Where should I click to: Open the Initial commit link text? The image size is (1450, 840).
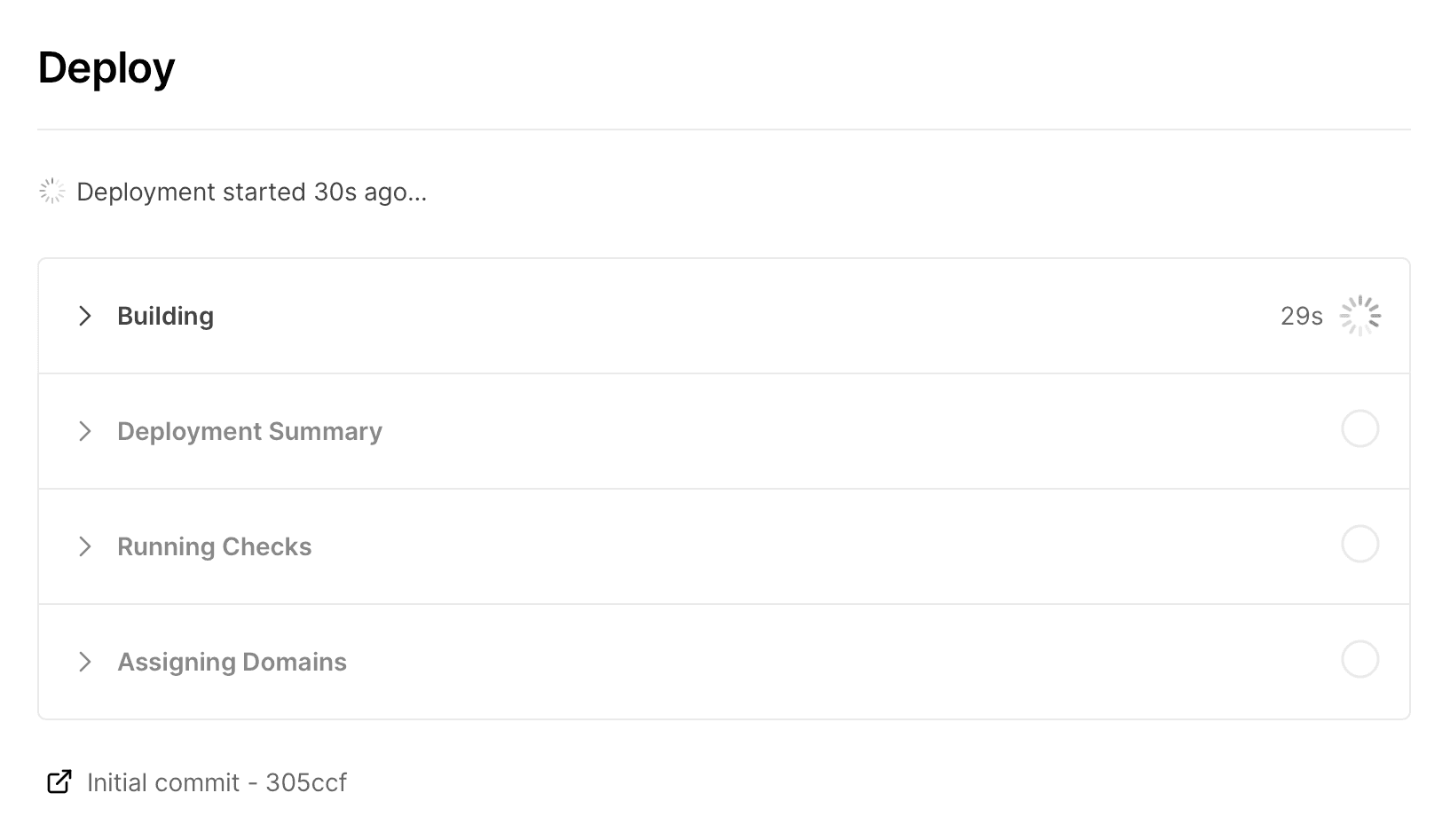click(x=163, y=782)
